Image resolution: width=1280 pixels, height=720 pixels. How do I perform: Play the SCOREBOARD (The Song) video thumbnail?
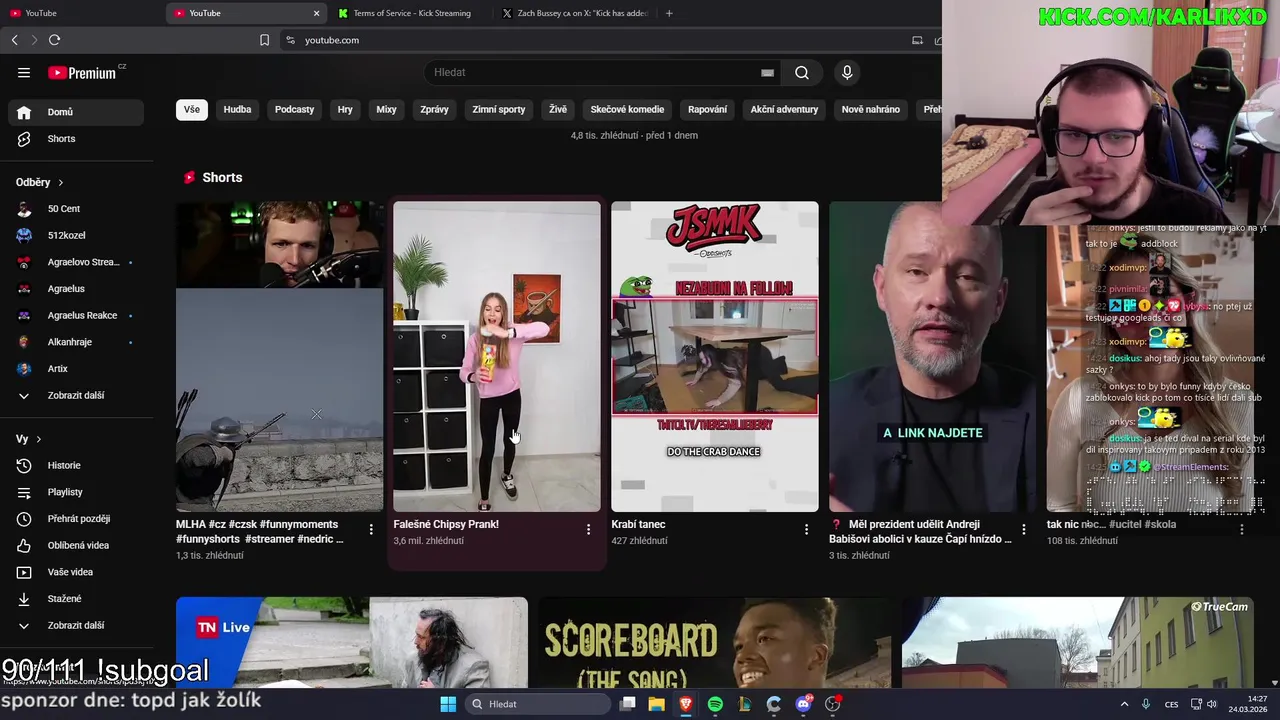(x=714, y=643)
